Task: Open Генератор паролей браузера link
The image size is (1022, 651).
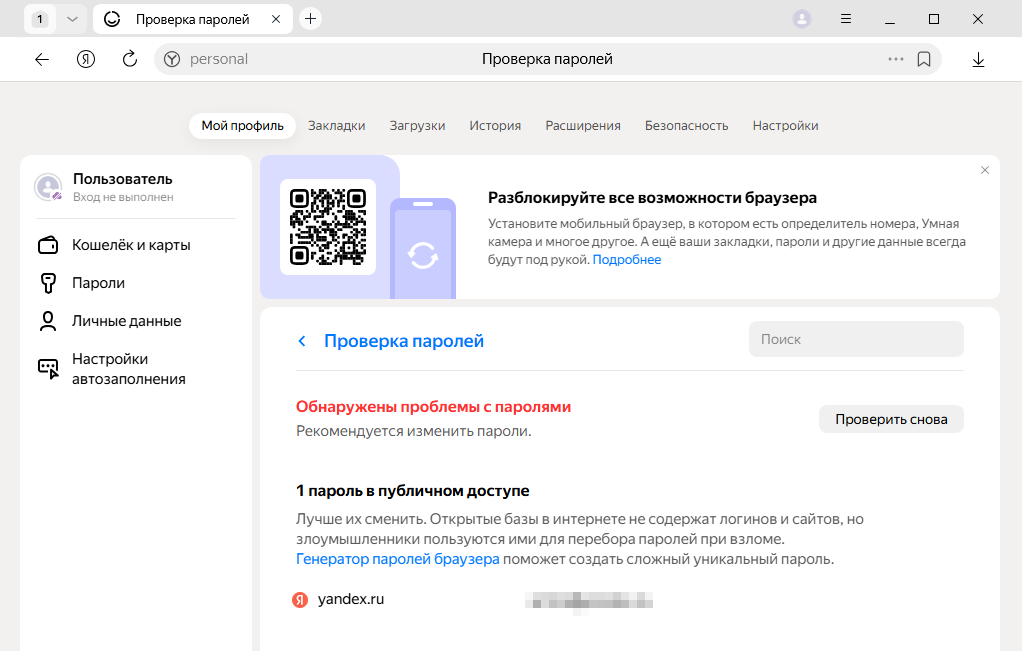Action: coord(398,559)
